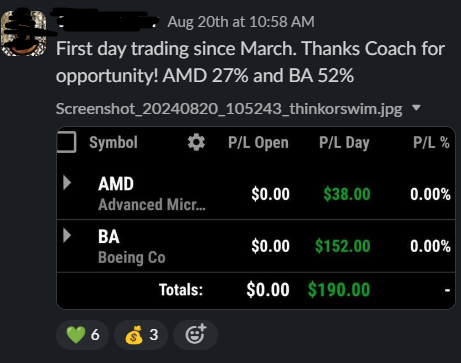The height and width of the screenshot is (363, 461).
Task: Click the redacted username of the poster
Action: [x=105, y=20]
